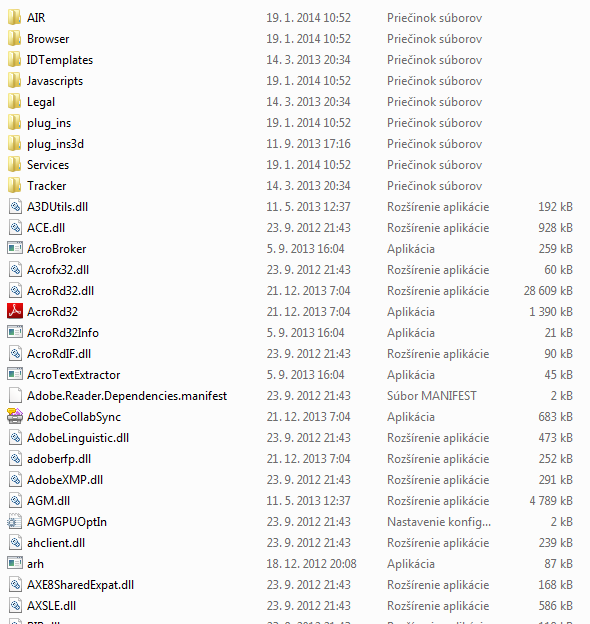Click the arh application icon
The width and height of the screenshot is (590, 624).
(x=15, y=563)
